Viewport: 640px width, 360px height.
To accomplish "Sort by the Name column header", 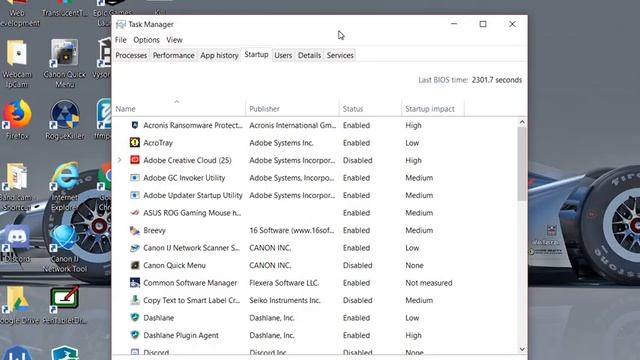I will [179, 109].
